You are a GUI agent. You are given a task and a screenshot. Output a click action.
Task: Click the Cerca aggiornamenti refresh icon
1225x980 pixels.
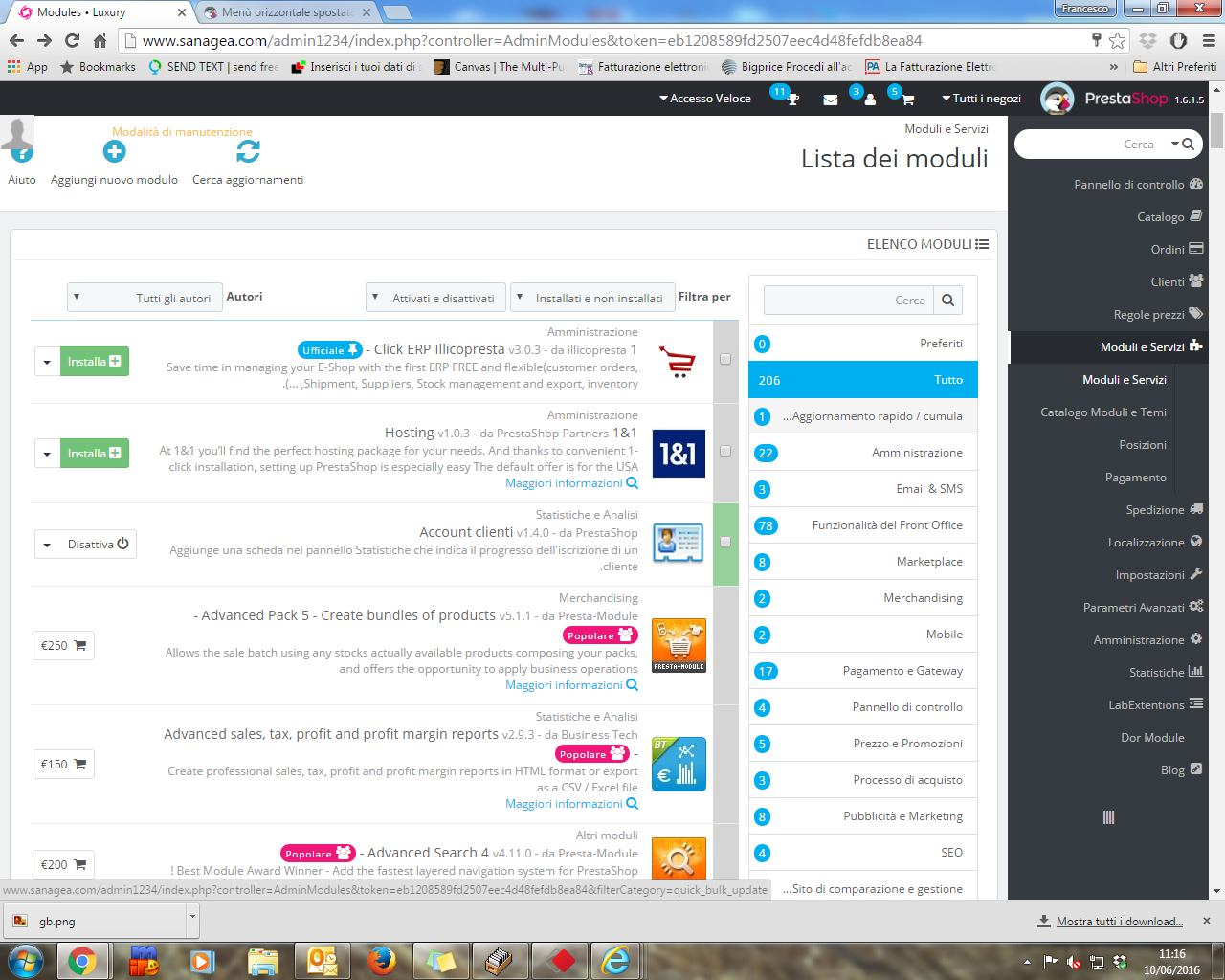tap(248, 151)
